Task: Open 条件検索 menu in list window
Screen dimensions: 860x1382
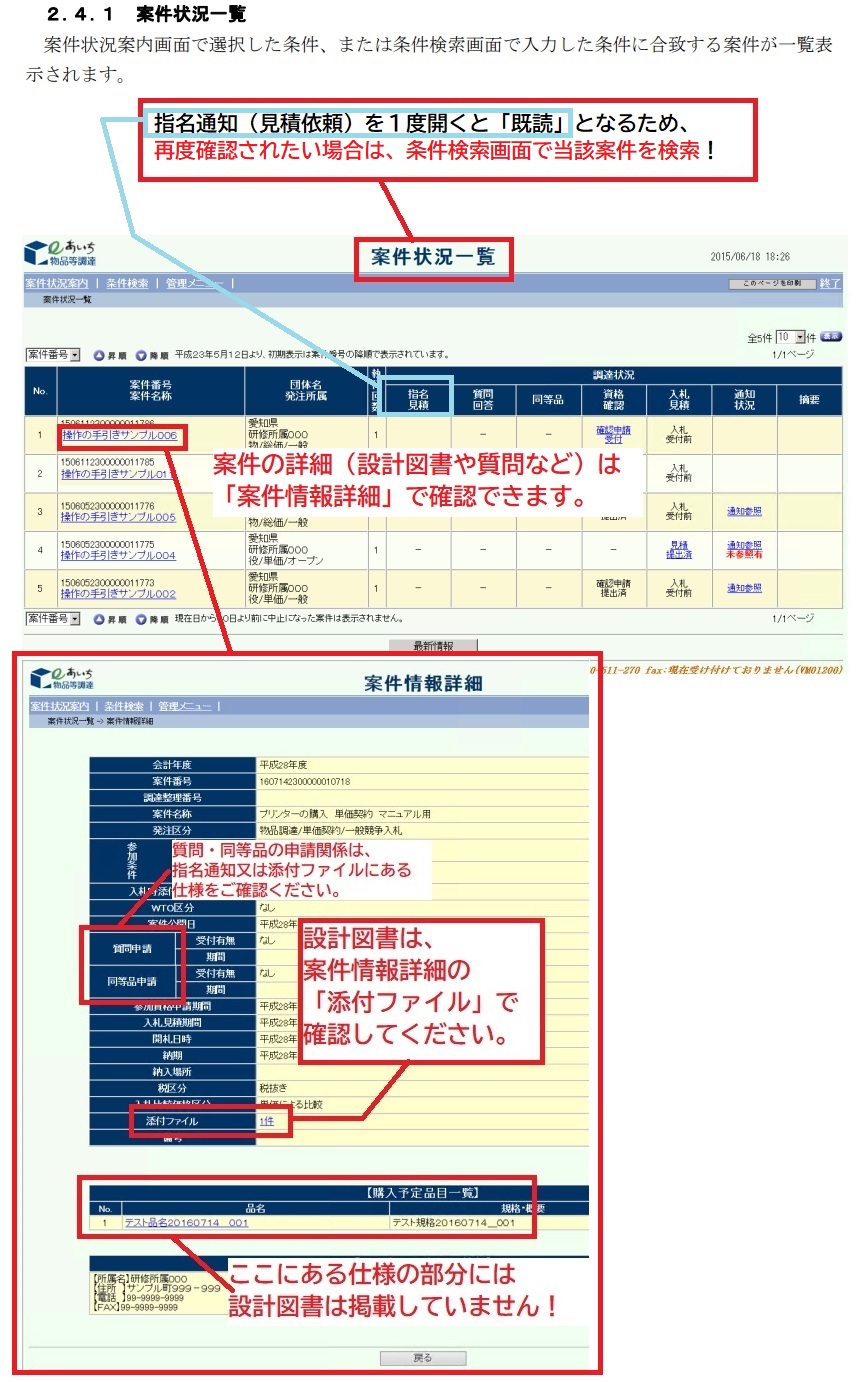Action: pos(127,284)
